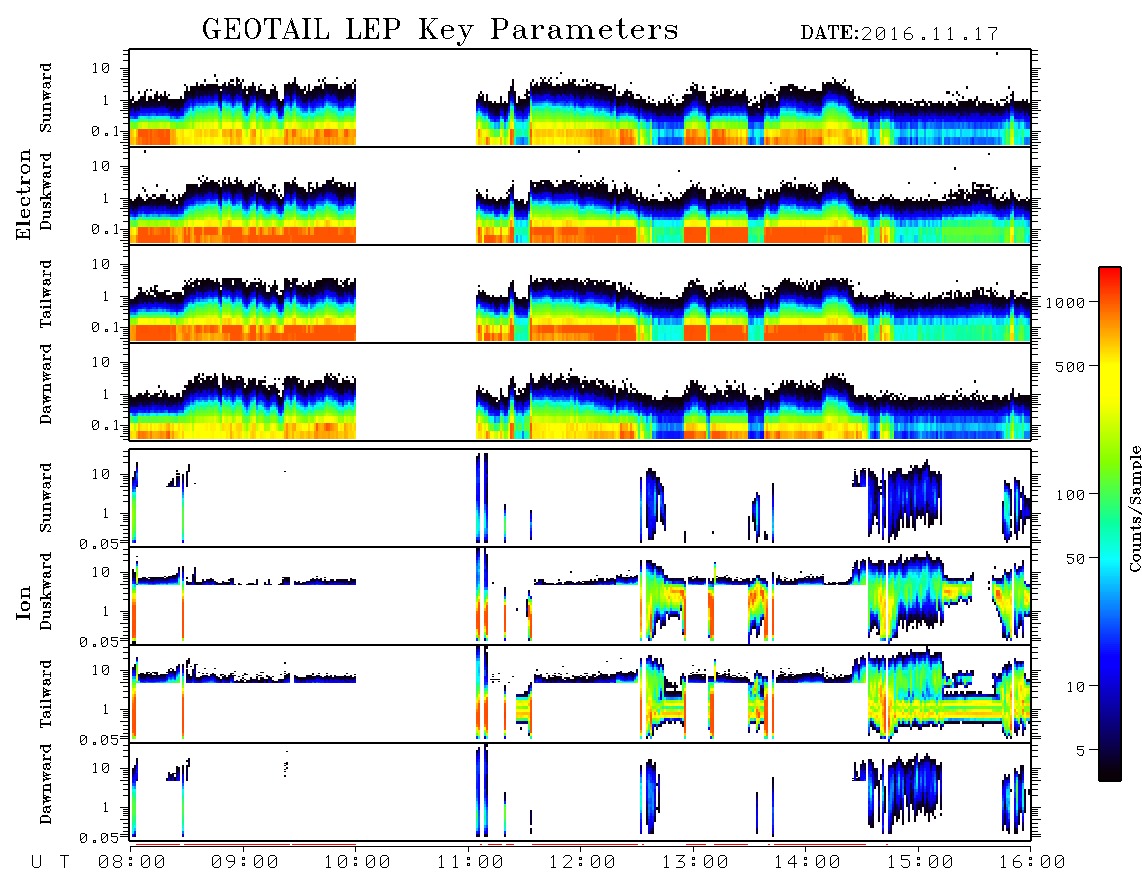
Task: Click the rainbow color scale bar
Action: (x=1110, y=524)
